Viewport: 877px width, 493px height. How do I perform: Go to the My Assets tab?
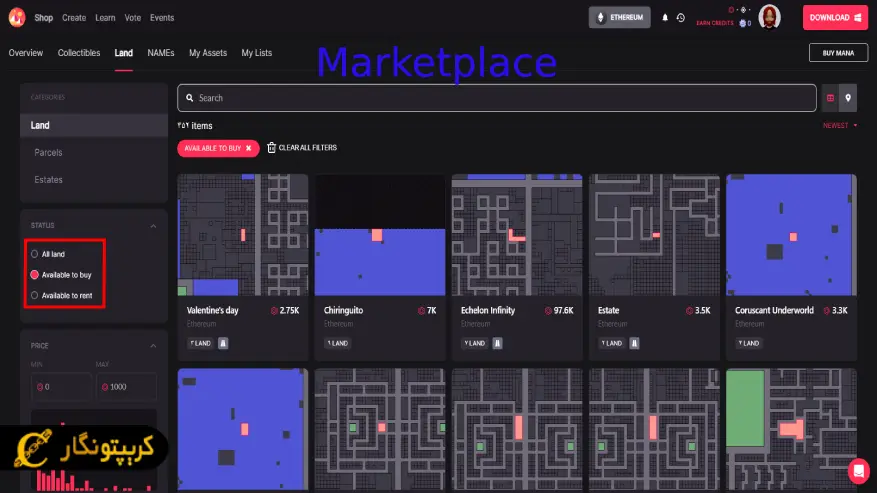[x=208, y=53]
